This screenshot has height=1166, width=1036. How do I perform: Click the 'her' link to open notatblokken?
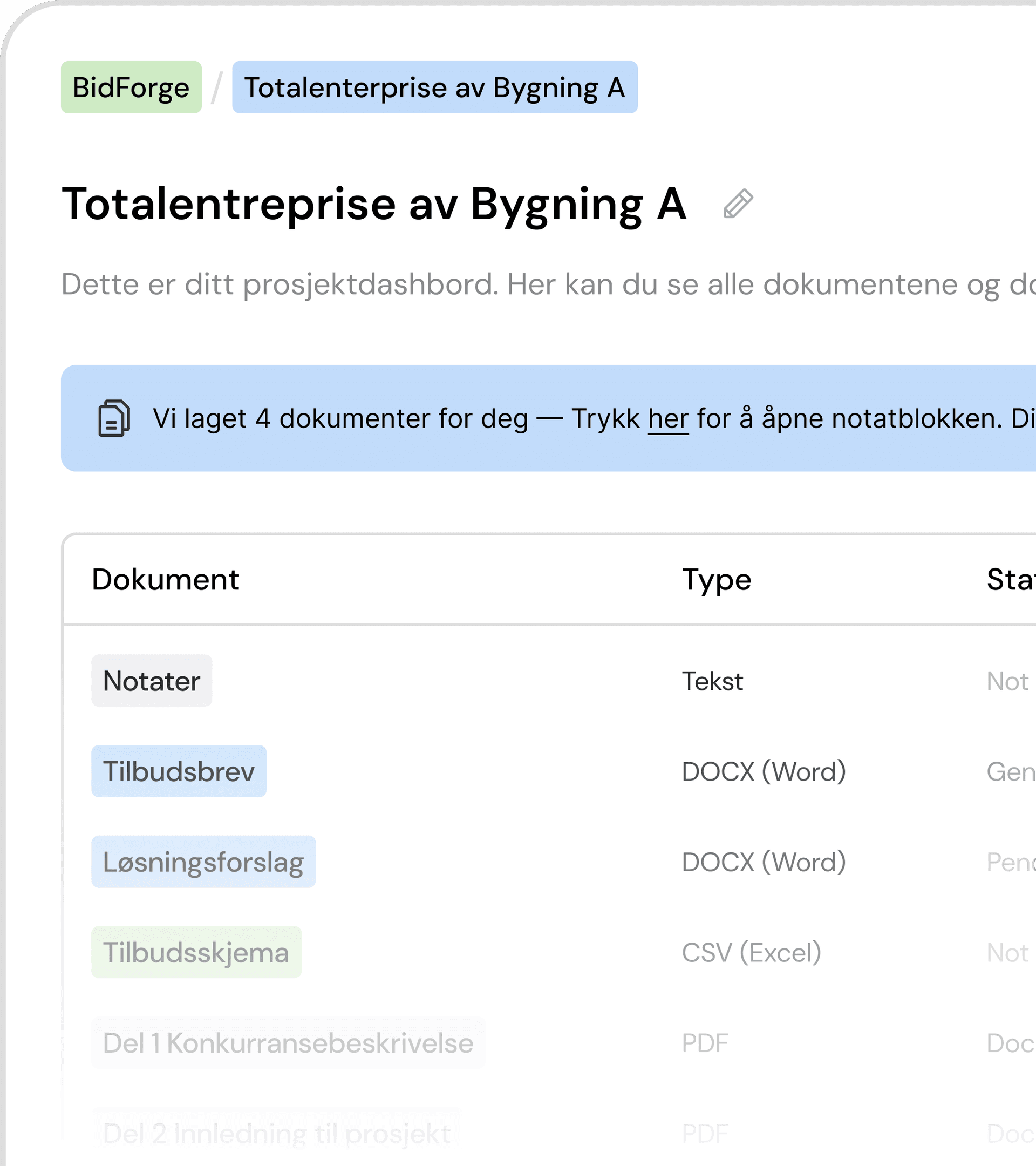coord(668,419)
